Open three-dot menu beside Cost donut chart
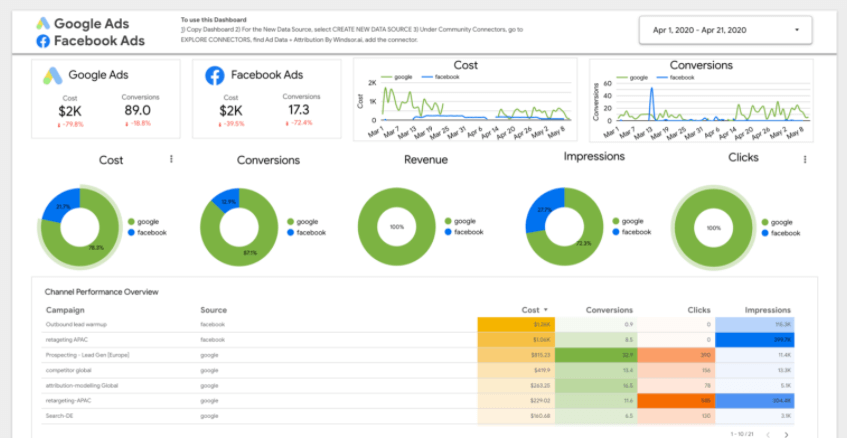The height and width of the screenshot is (442, 847). (x=171, y=159)
